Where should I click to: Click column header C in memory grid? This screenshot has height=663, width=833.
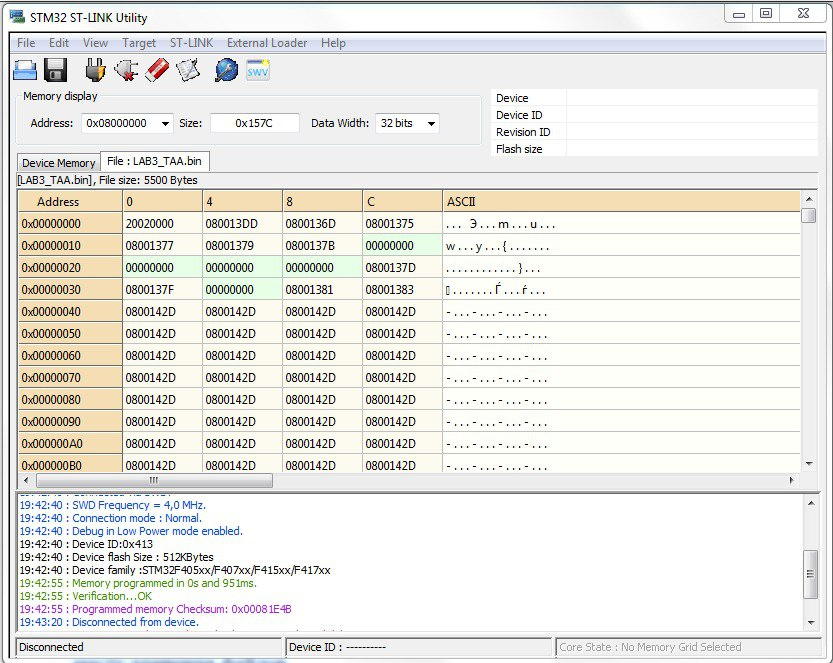(402, 202)
